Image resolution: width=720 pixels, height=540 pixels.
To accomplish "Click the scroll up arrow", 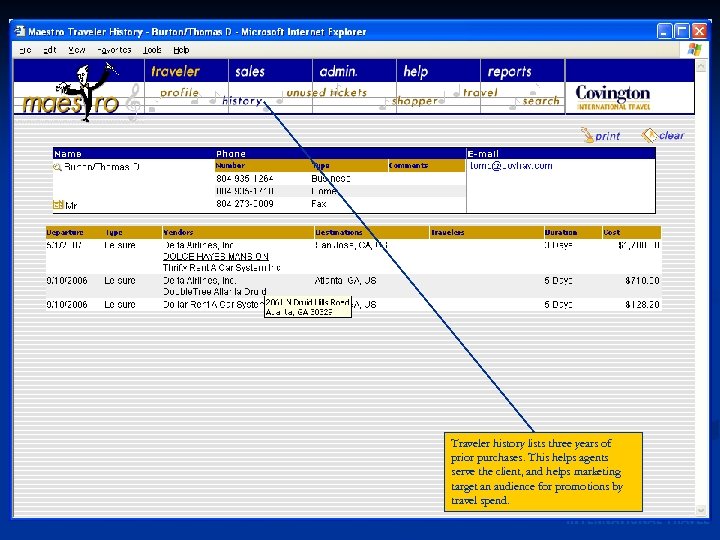I will coord(701,67).
